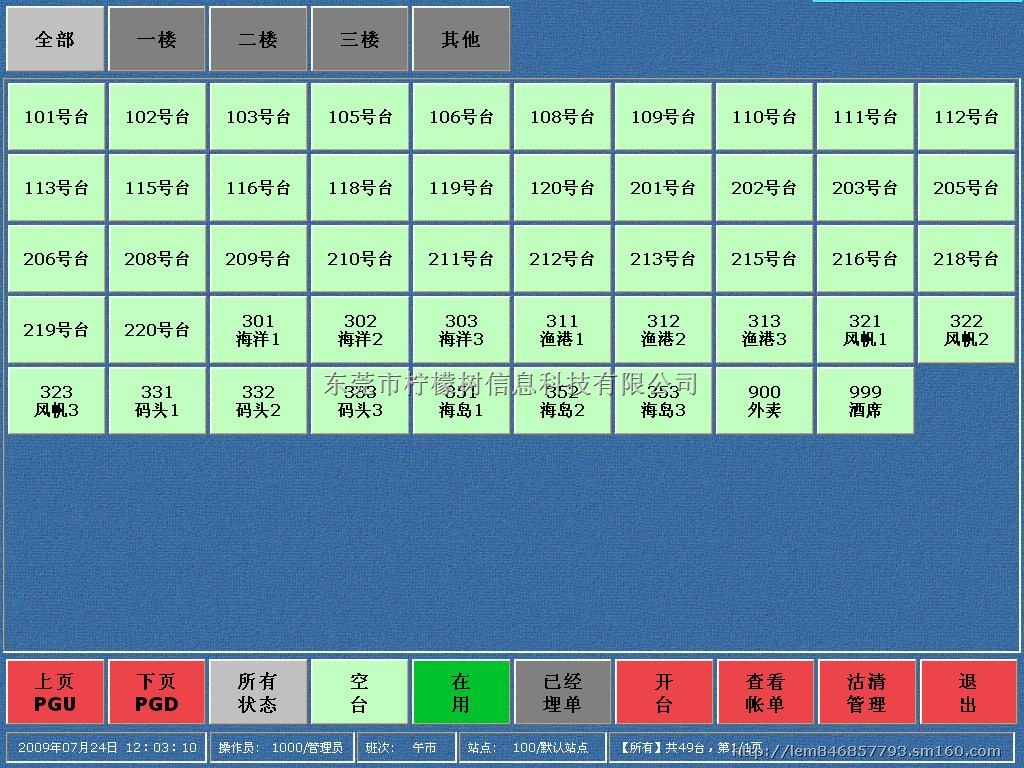Open the 900 外卖 takeout table
This screenshot has width=1024, height=768.
(x=764, y=401)
